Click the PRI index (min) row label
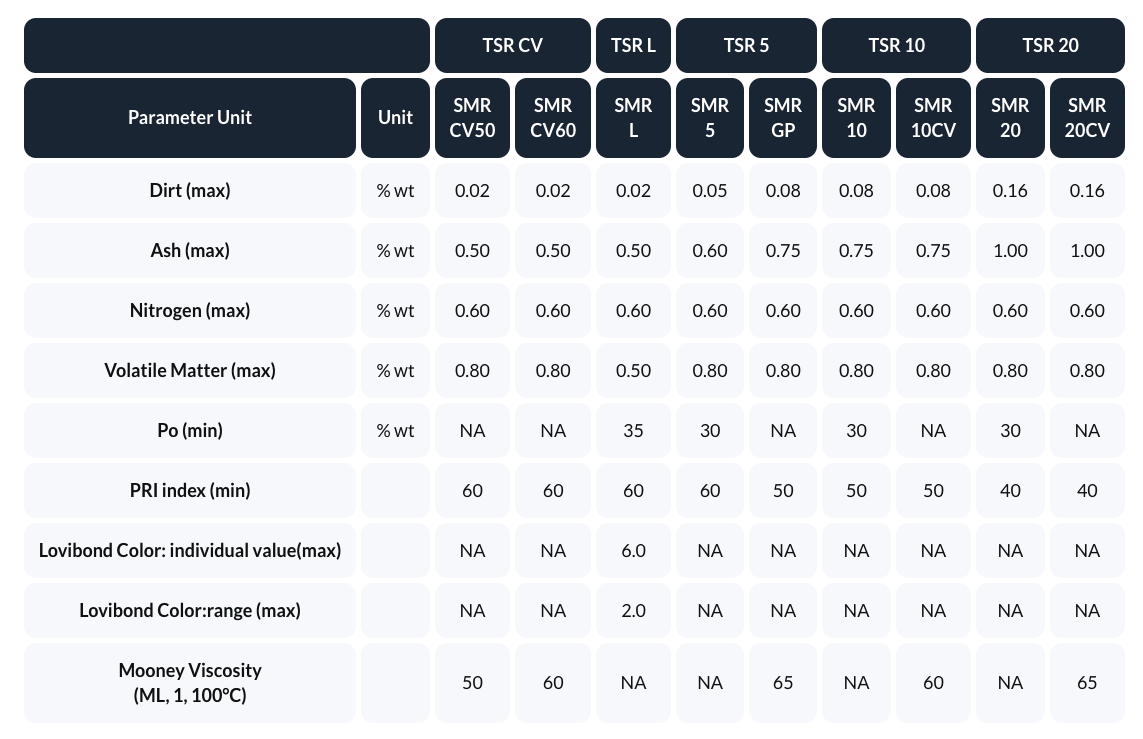Screen dimensions: 1143x739 [190, 490]
